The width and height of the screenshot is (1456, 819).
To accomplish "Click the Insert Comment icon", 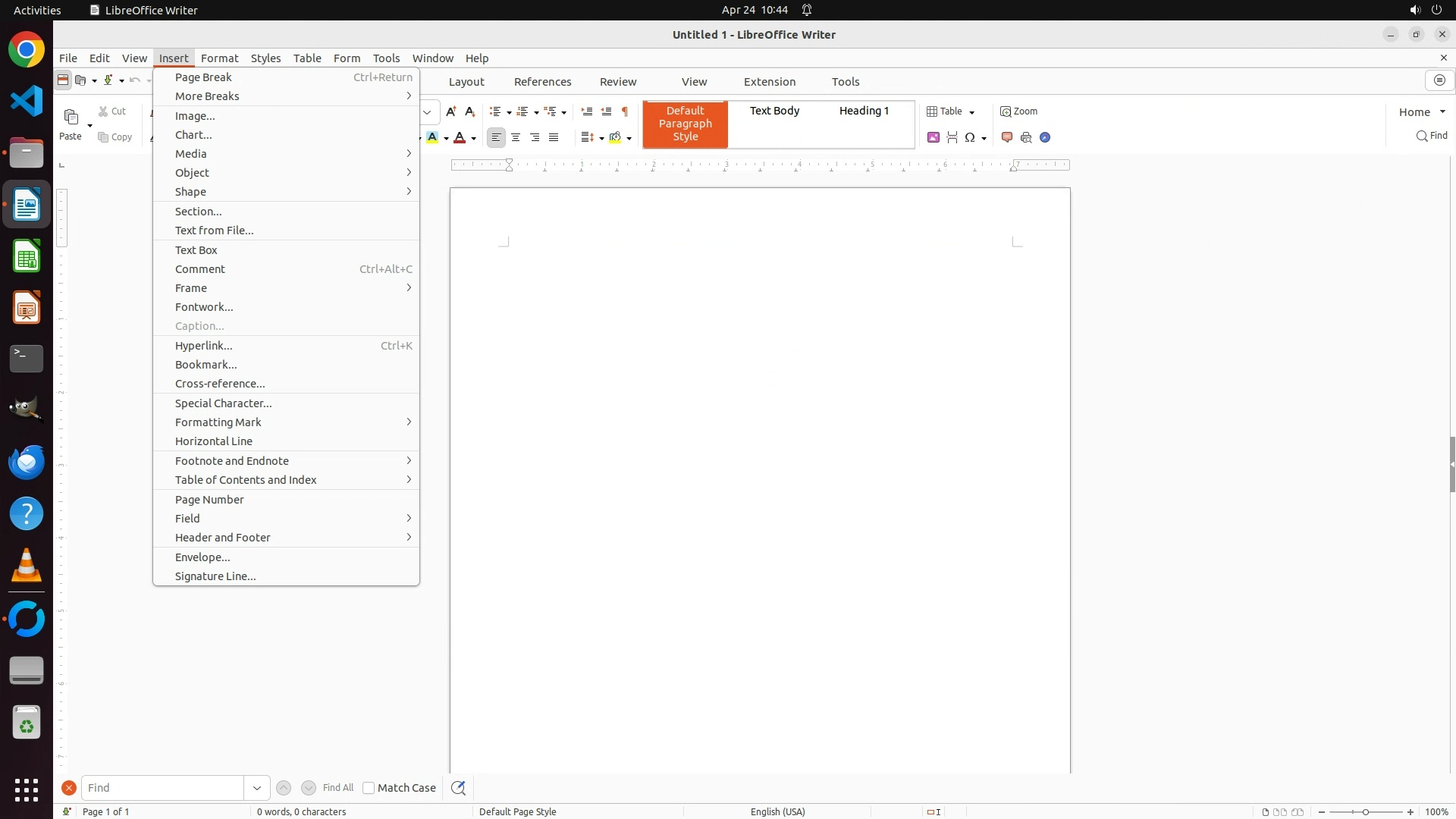I will tap(1007, 137).
